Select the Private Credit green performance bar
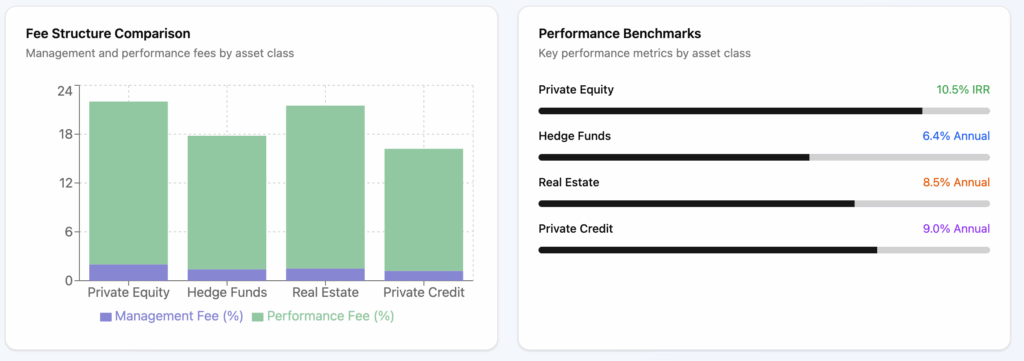This screenshot has height=361, width=1024. click(x=424, y=210)
